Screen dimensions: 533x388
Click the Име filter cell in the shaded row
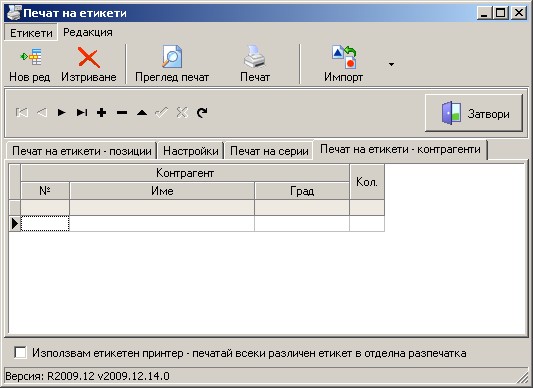[162, 207]
